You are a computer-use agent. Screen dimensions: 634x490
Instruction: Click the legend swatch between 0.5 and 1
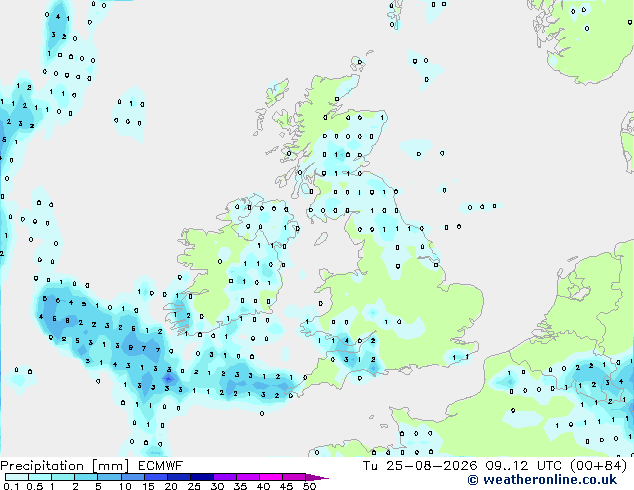coord(40,477)
